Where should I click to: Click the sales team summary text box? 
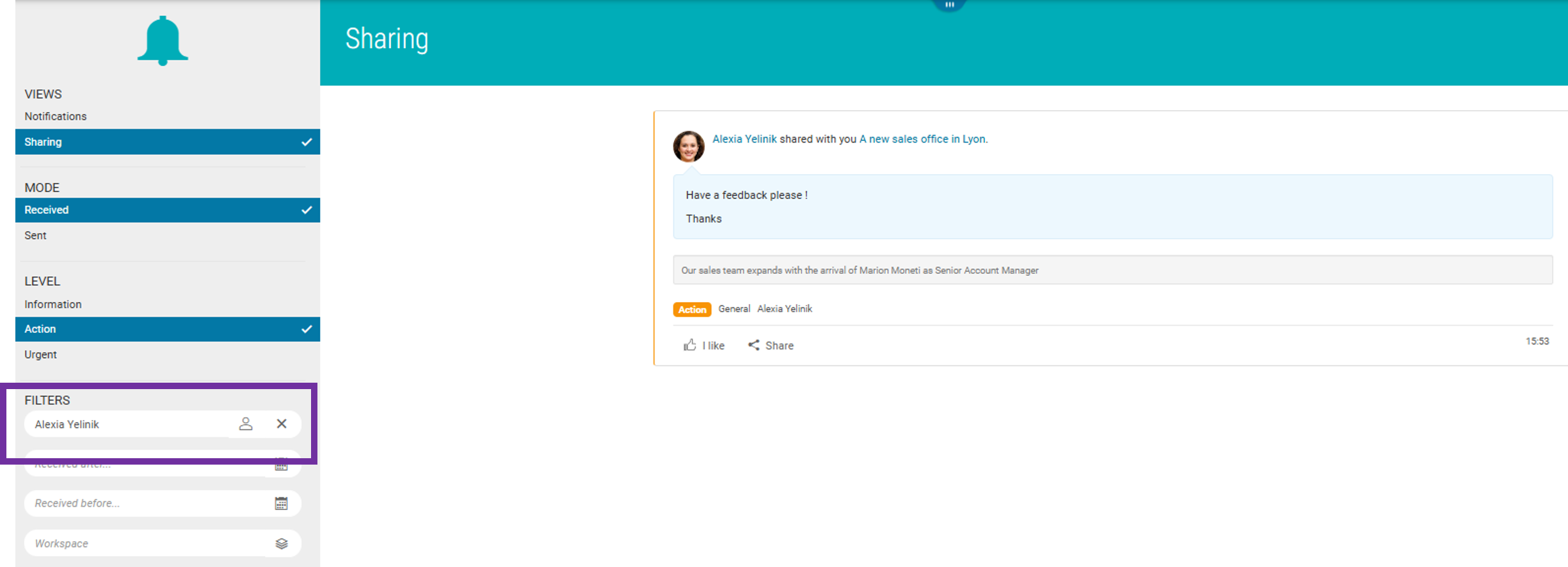click(1112, 270)
